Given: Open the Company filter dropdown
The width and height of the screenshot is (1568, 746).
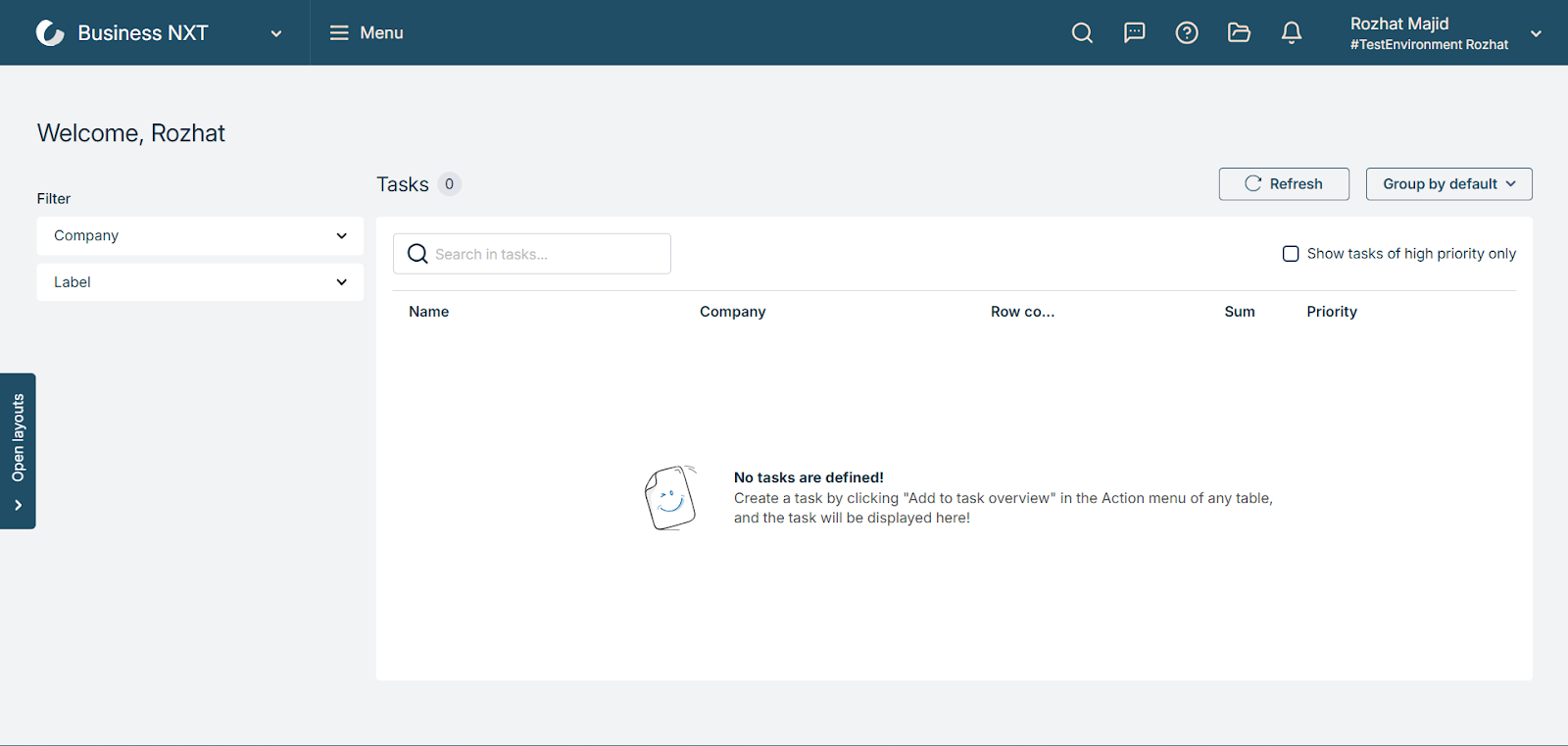Looking at the screenshot, I should (x=200, y=235).
